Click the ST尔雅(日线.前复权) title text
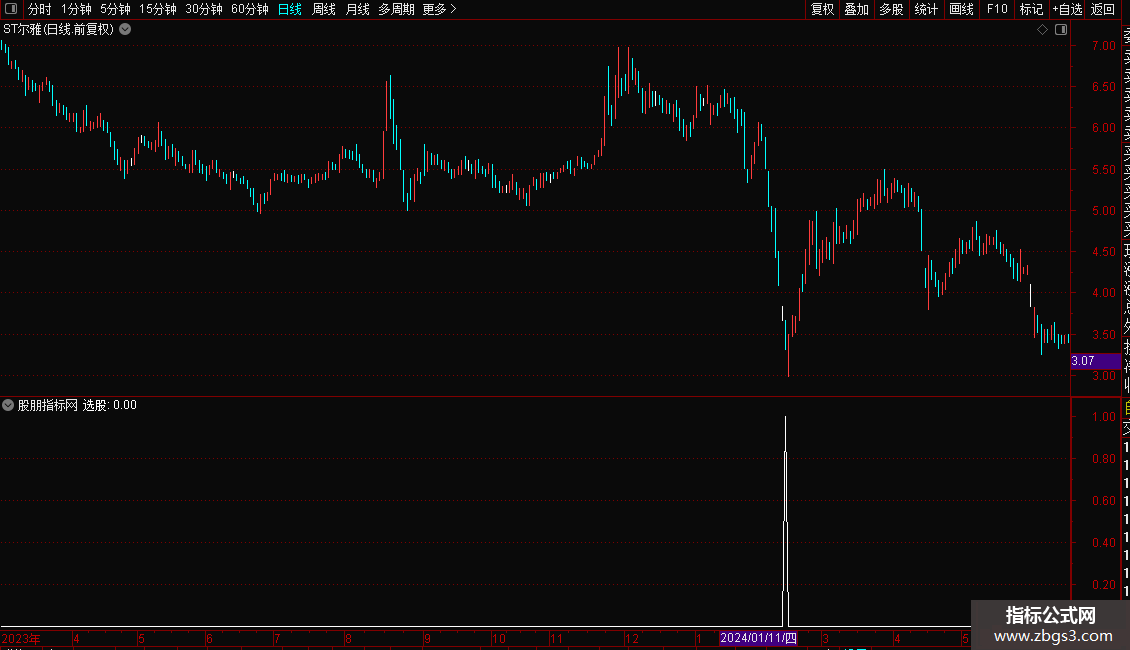This screenshot has width=1130, height=650. (x=58, y=30)
